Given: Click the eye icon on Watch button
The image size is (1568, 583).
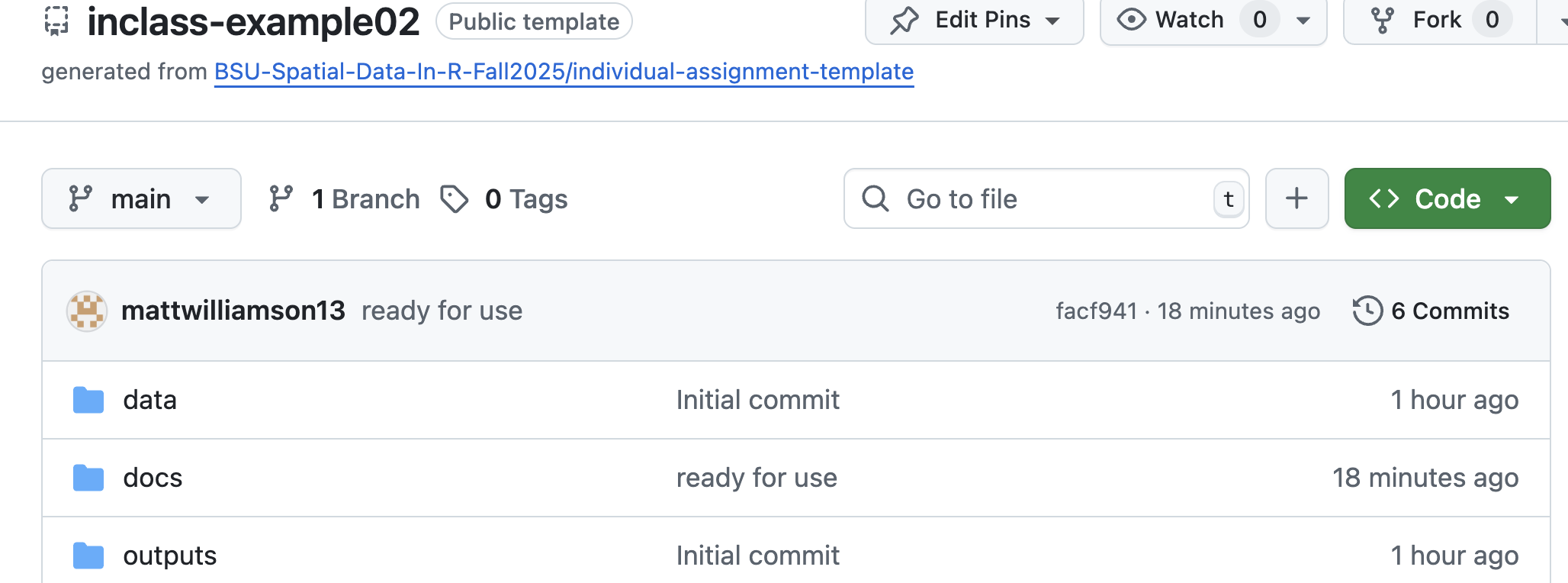Looking at the screenshot, I should click(x=1132, y=20).
